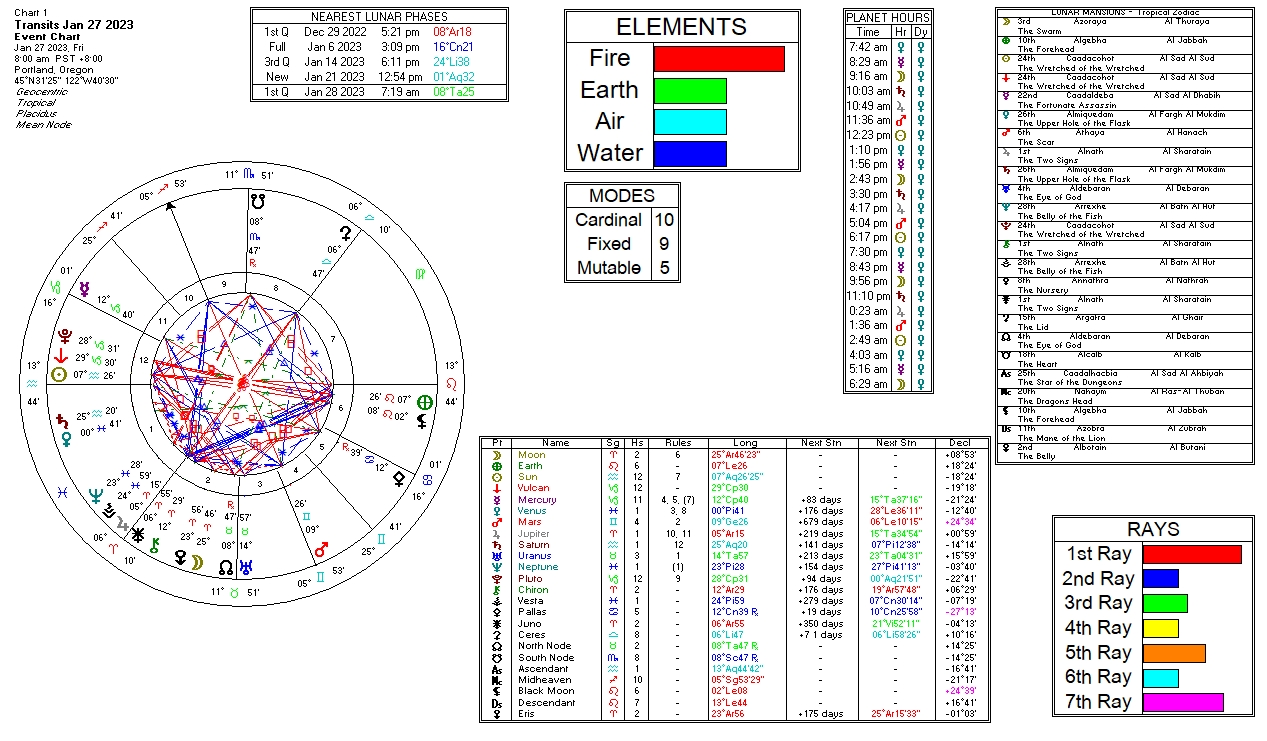
Task: Click the Full moon Jan 6 2023 row
Action: tap(380, 46)
